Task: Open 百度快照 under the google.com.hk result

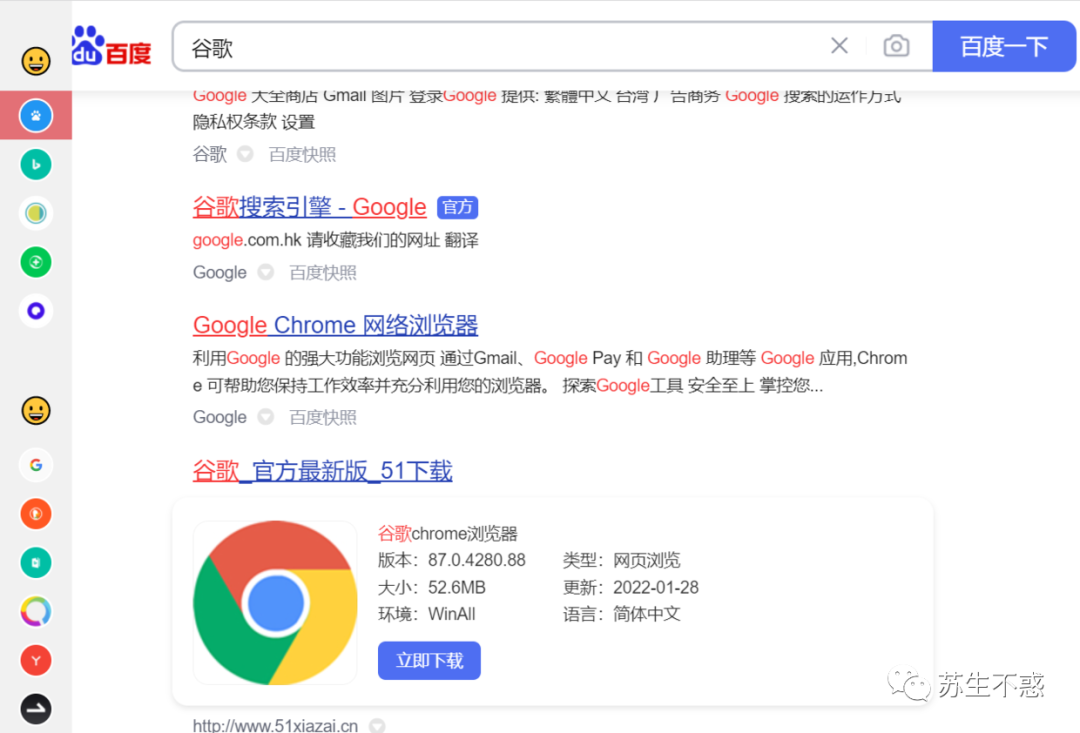Action: point(323,273)
